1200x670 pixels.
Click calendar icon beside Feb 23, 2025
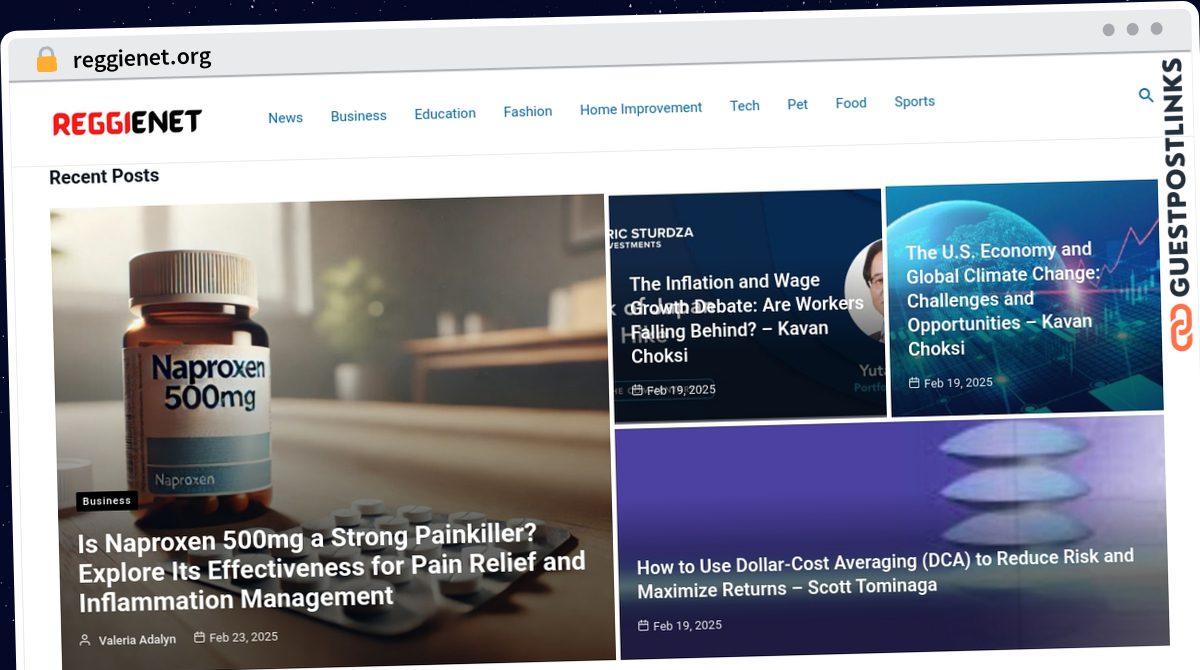click(199, 637)
